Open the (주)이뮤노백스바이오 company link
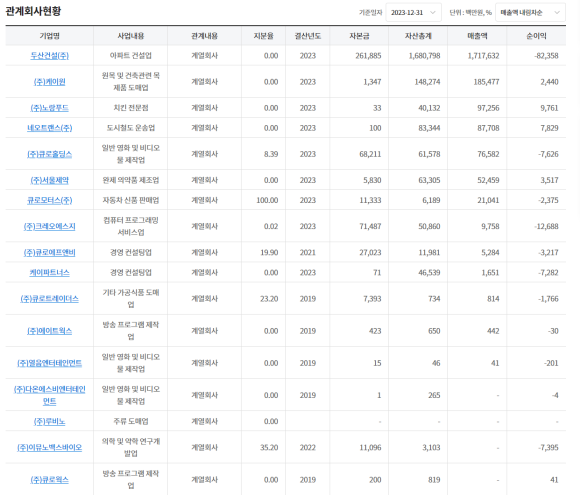The width and height of the screenshot is (580, 495). [x=50, y=448]
